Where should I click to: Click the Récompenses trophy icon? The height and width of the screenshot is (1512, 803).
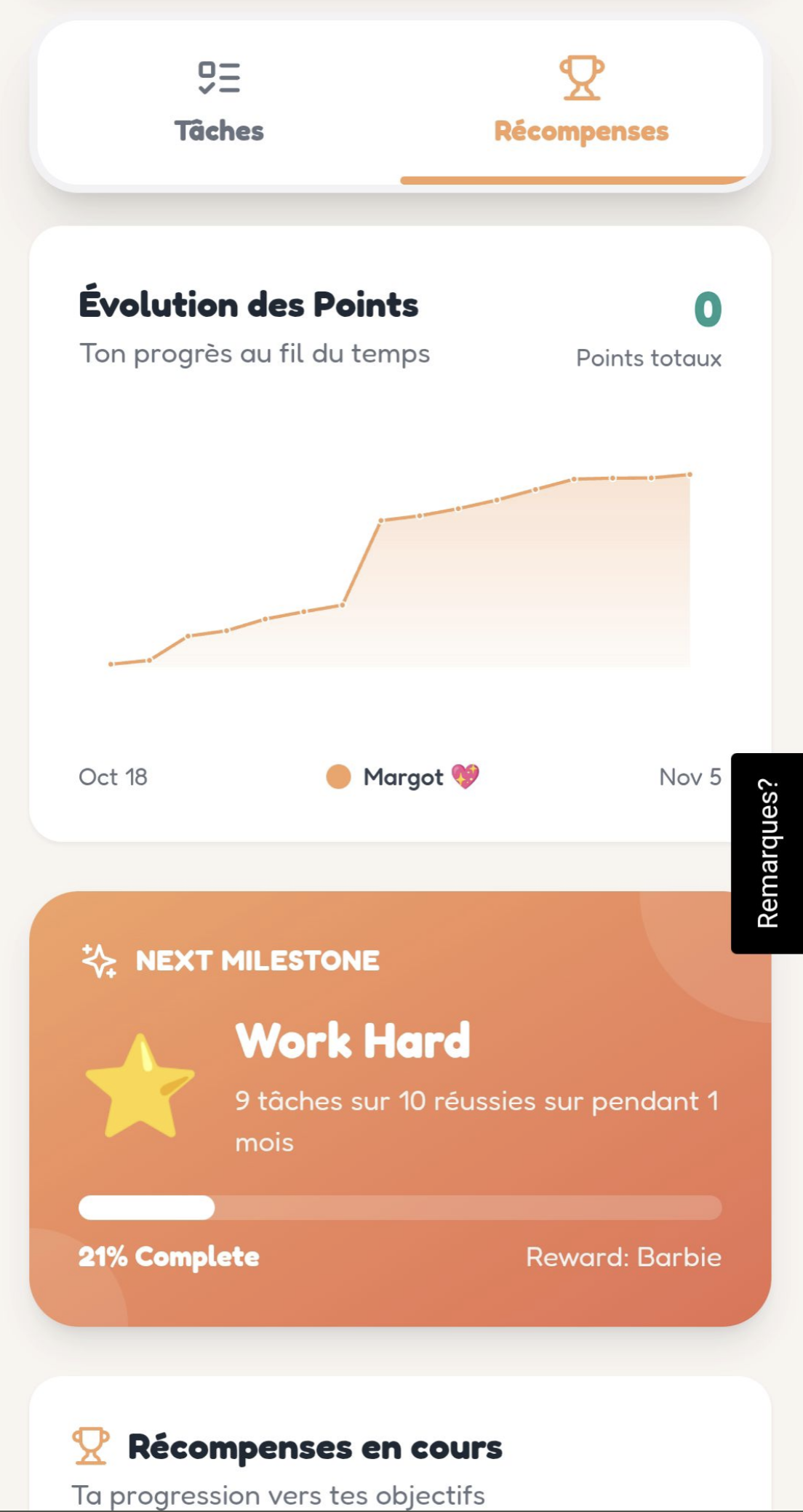(581, 77)
